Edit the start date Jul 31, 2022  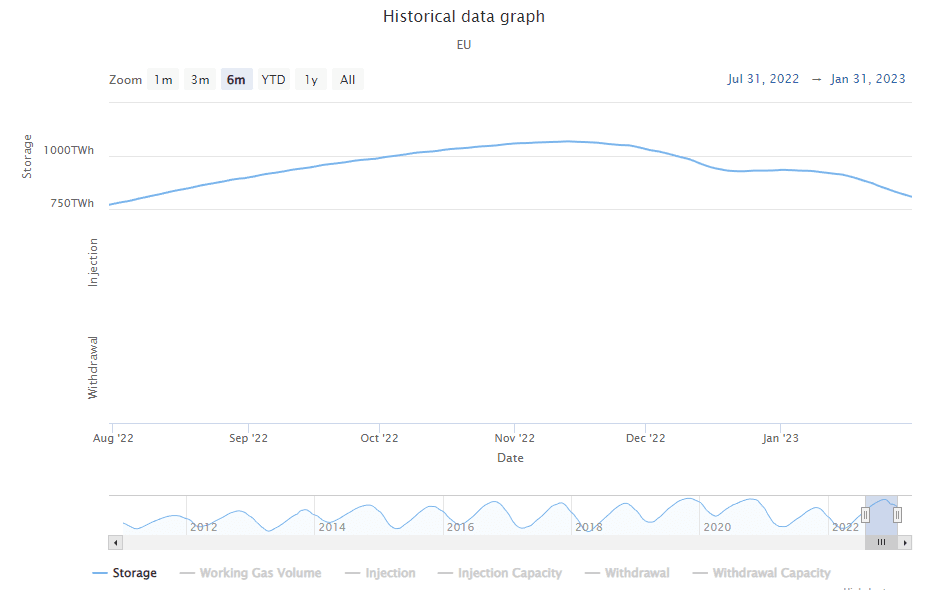tap(763, 79)
